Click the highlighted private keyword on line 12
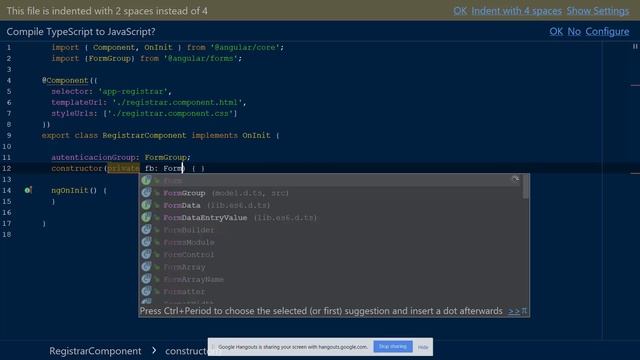Screen dimensions: 640x360 [123, 168]
